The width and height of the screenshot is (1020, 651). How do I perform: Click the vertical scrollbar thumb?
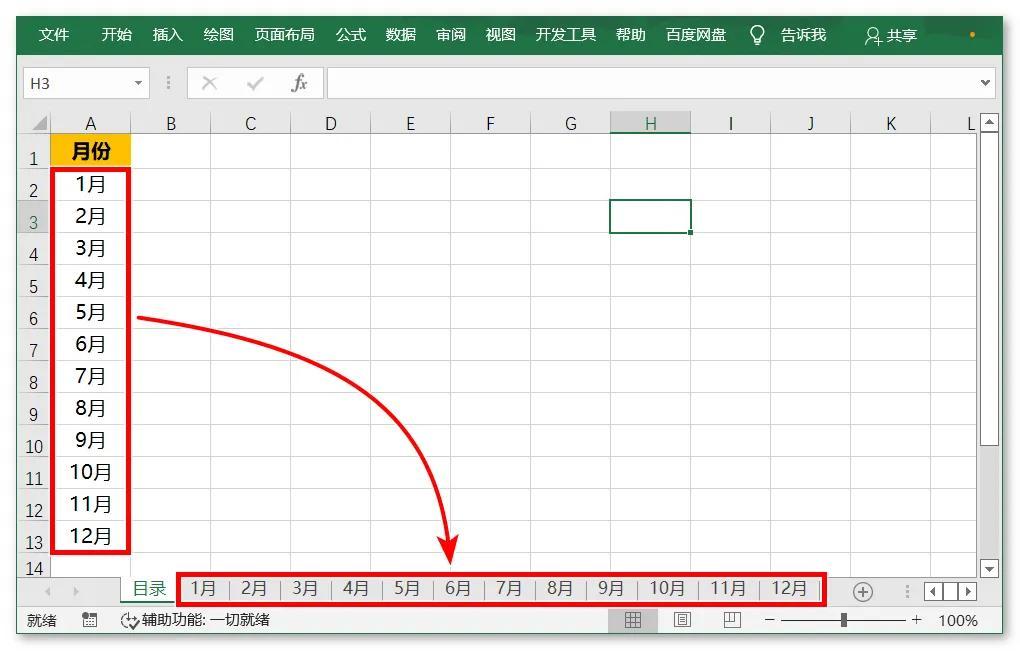tap(989, 289)
